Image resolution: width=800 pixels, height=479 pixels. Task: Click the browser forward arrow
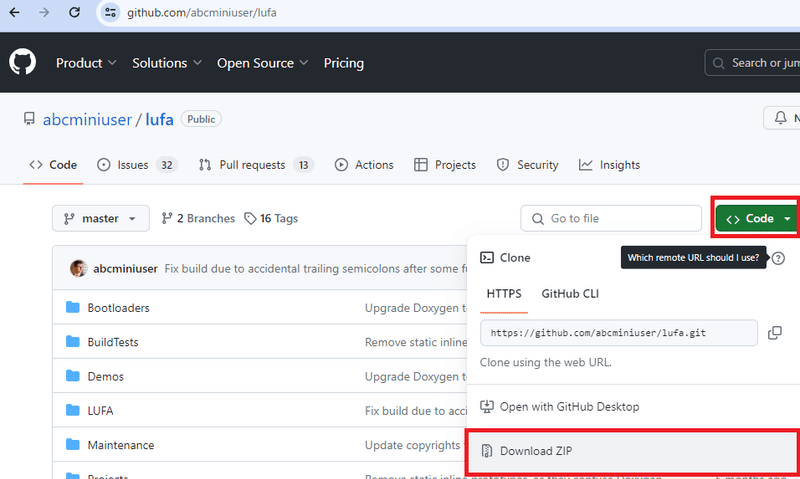(x=44, y=12)
